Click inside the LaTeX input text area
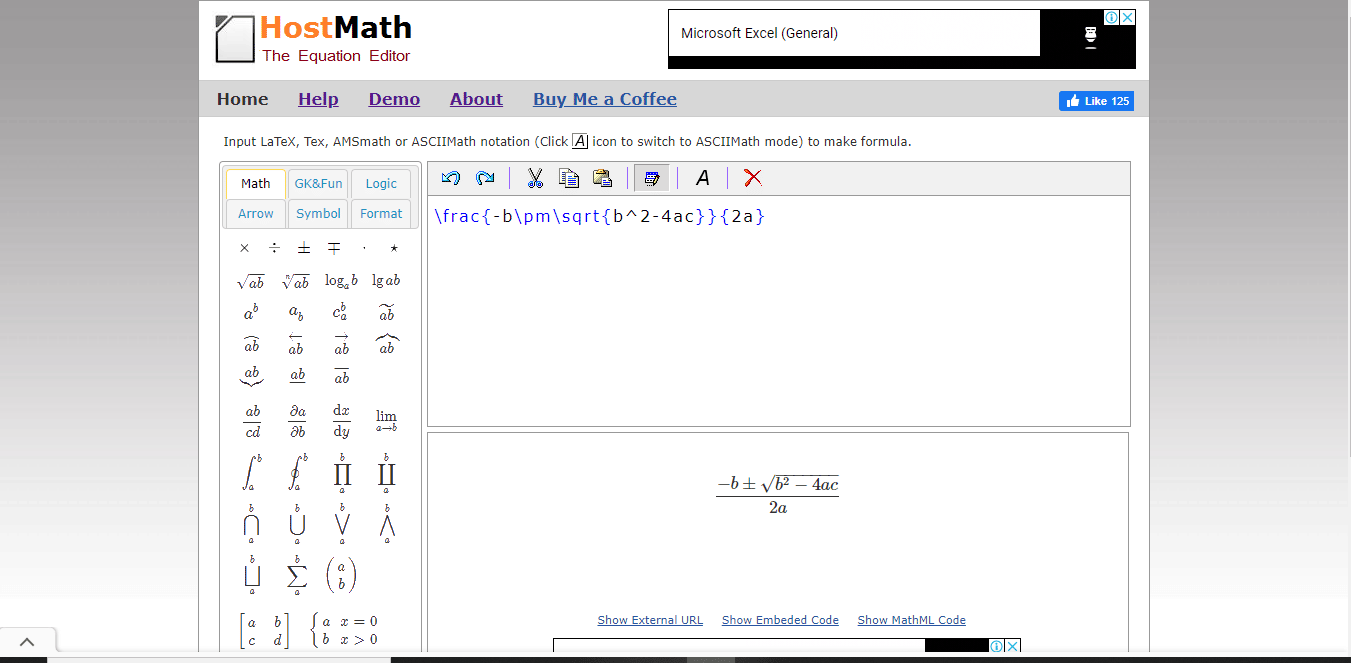1351x663 pixels. coord(778,320)
